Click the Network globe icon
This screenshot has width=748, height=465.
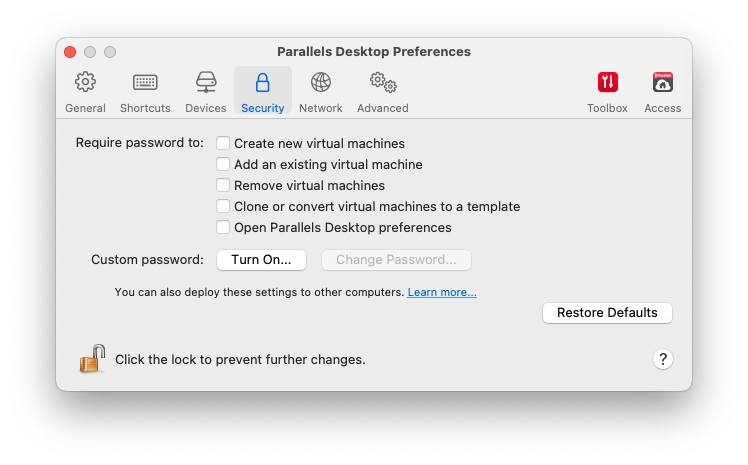coord(321,82)
